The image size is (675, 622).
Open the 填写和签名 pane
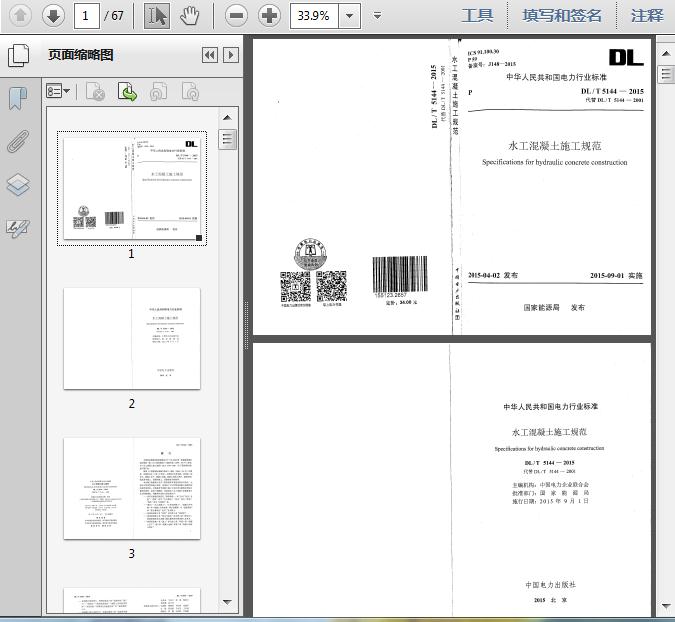coord(563,15)
